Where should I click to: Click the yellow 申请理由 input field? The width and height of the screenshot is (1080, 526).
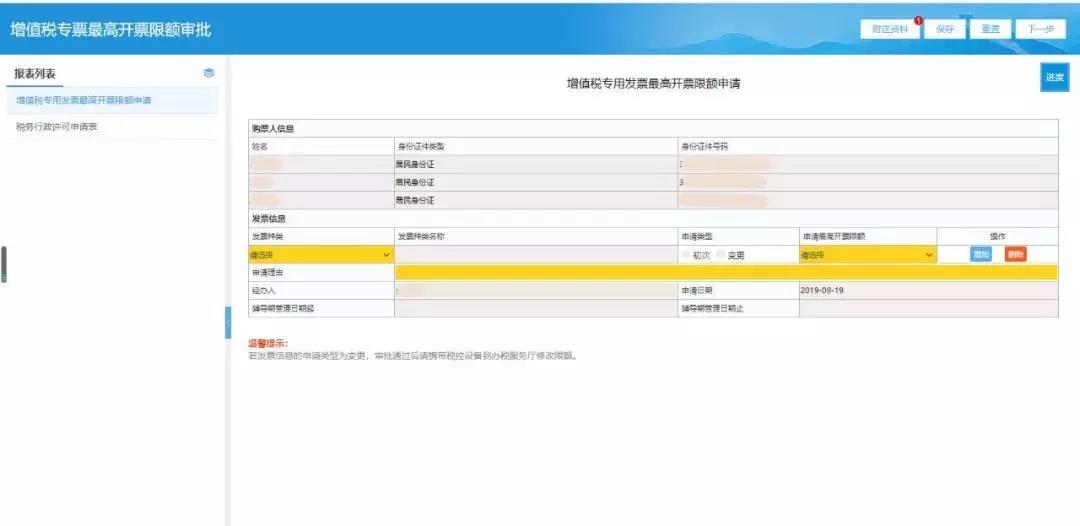tap(725, 272)
